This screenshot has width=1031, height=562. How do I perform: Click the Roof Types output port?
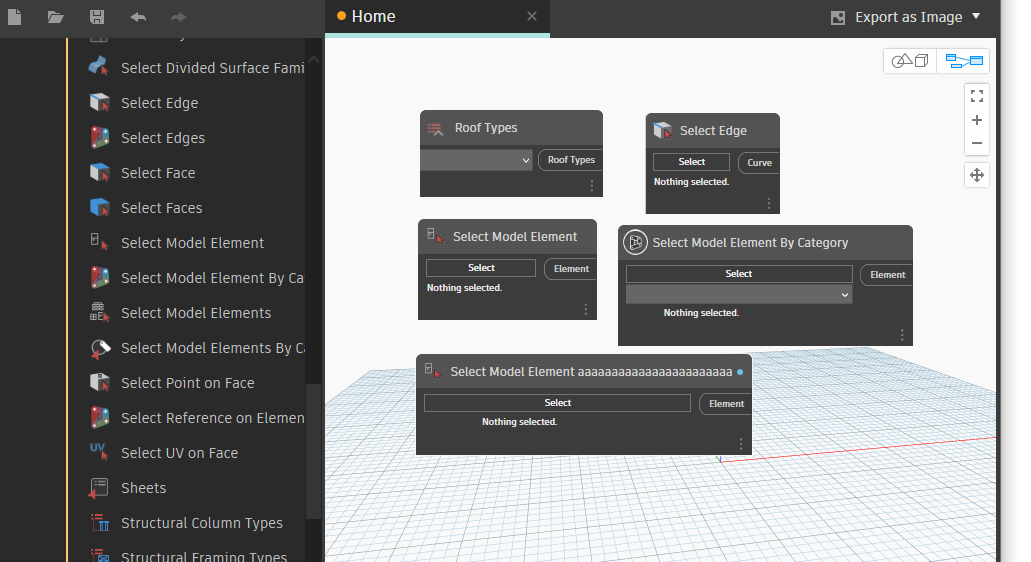(570, 160)
